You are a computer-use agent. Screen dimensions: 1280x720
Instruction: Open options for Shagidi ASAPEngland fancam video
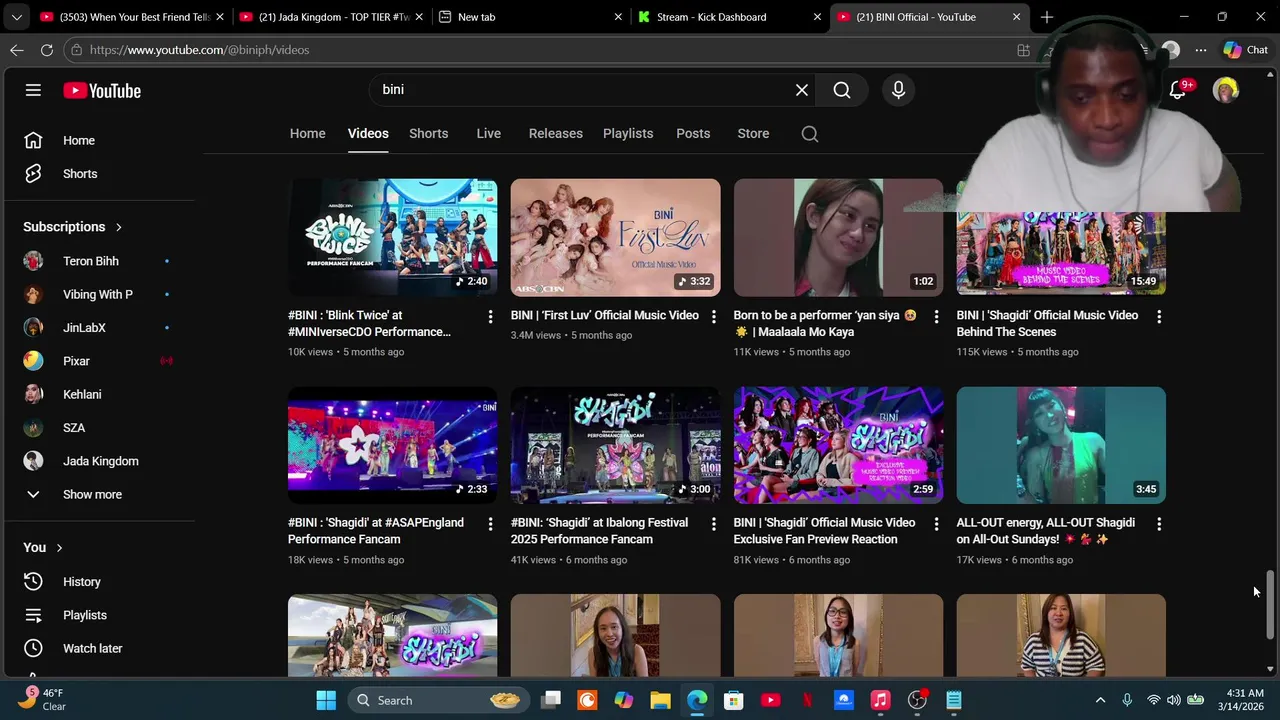(490, 524)
